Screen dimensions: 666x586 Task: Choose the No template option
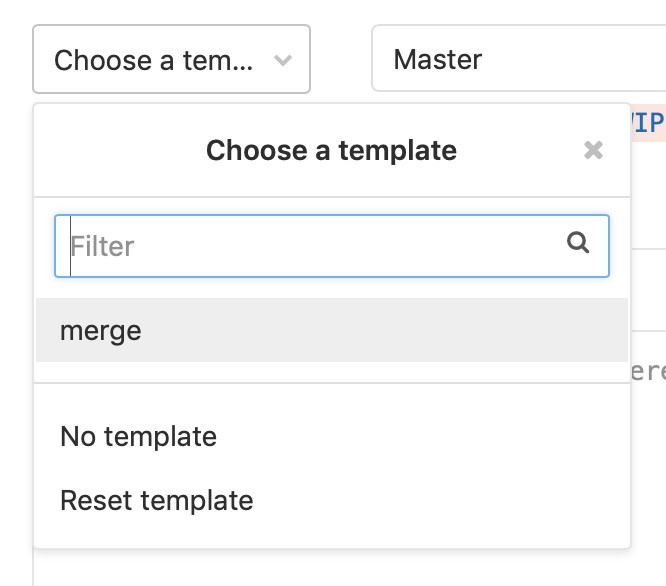click(x=138, y=437)
